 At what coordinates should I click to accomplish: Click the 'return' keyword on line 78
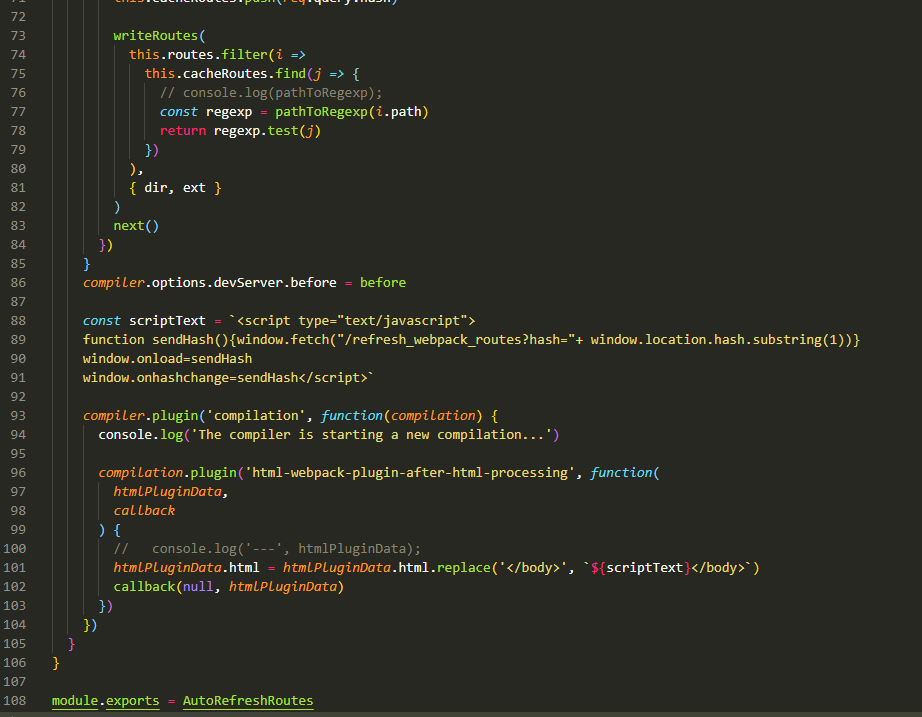point(183,131)
